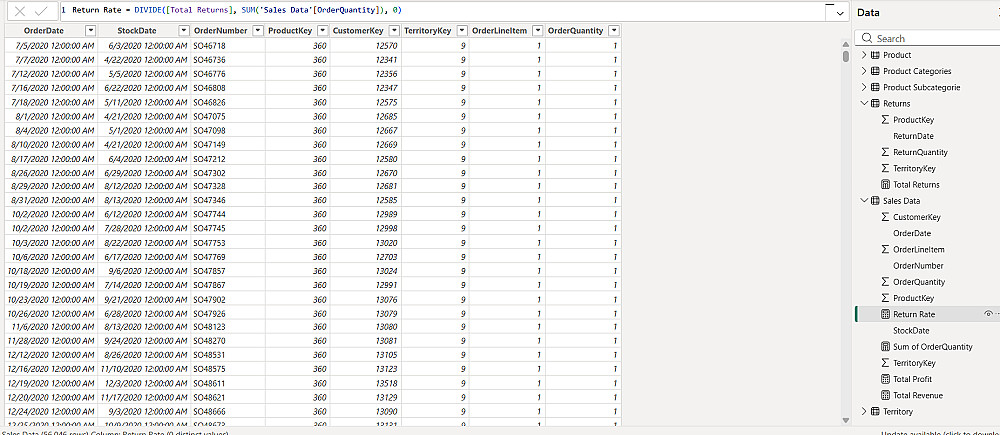Click the table scrollbar down arrow
Screen dimensions: 1000x435
click(x=846, y=420)
